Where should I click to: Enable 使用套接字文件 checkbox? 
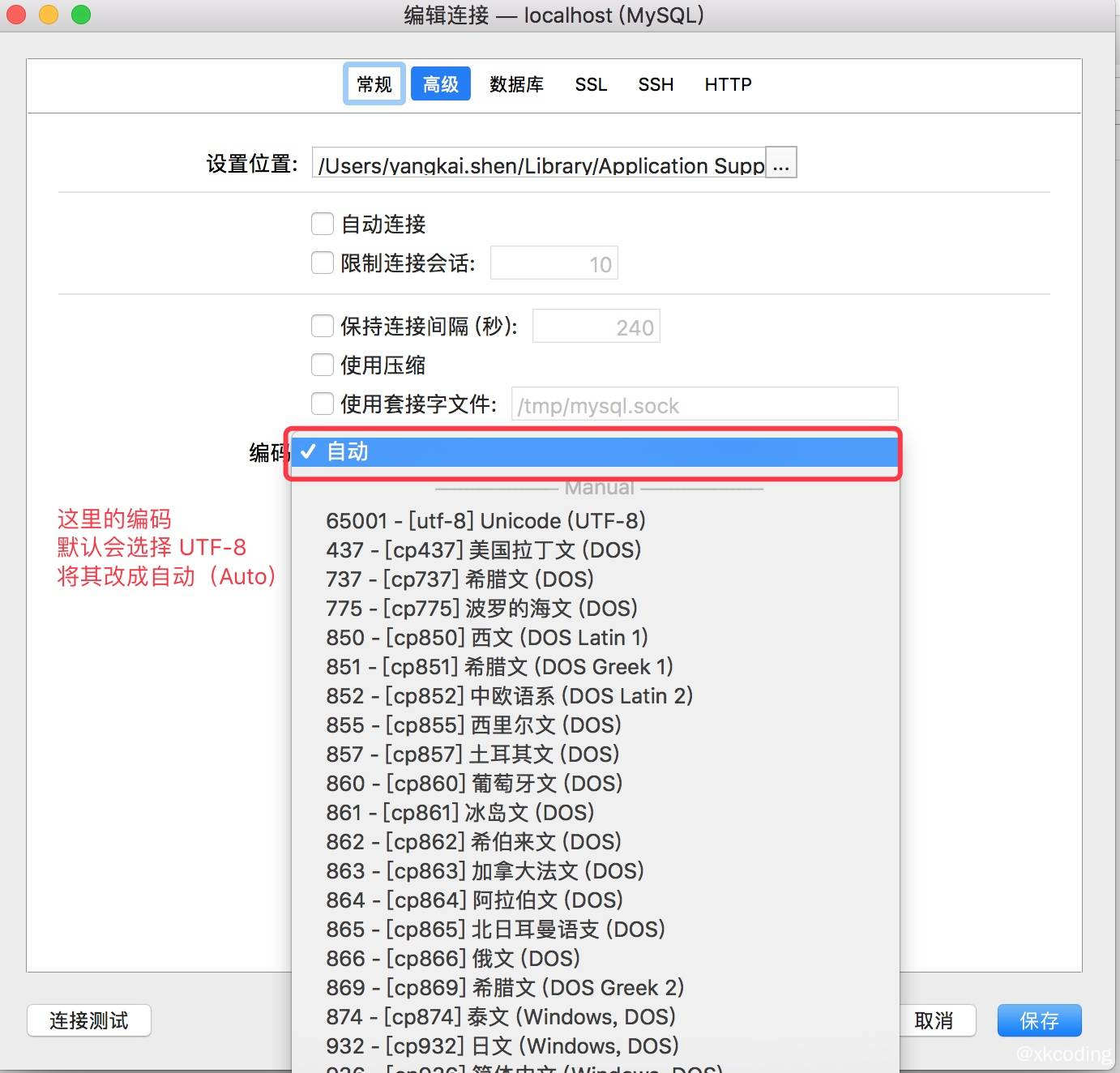323,404
